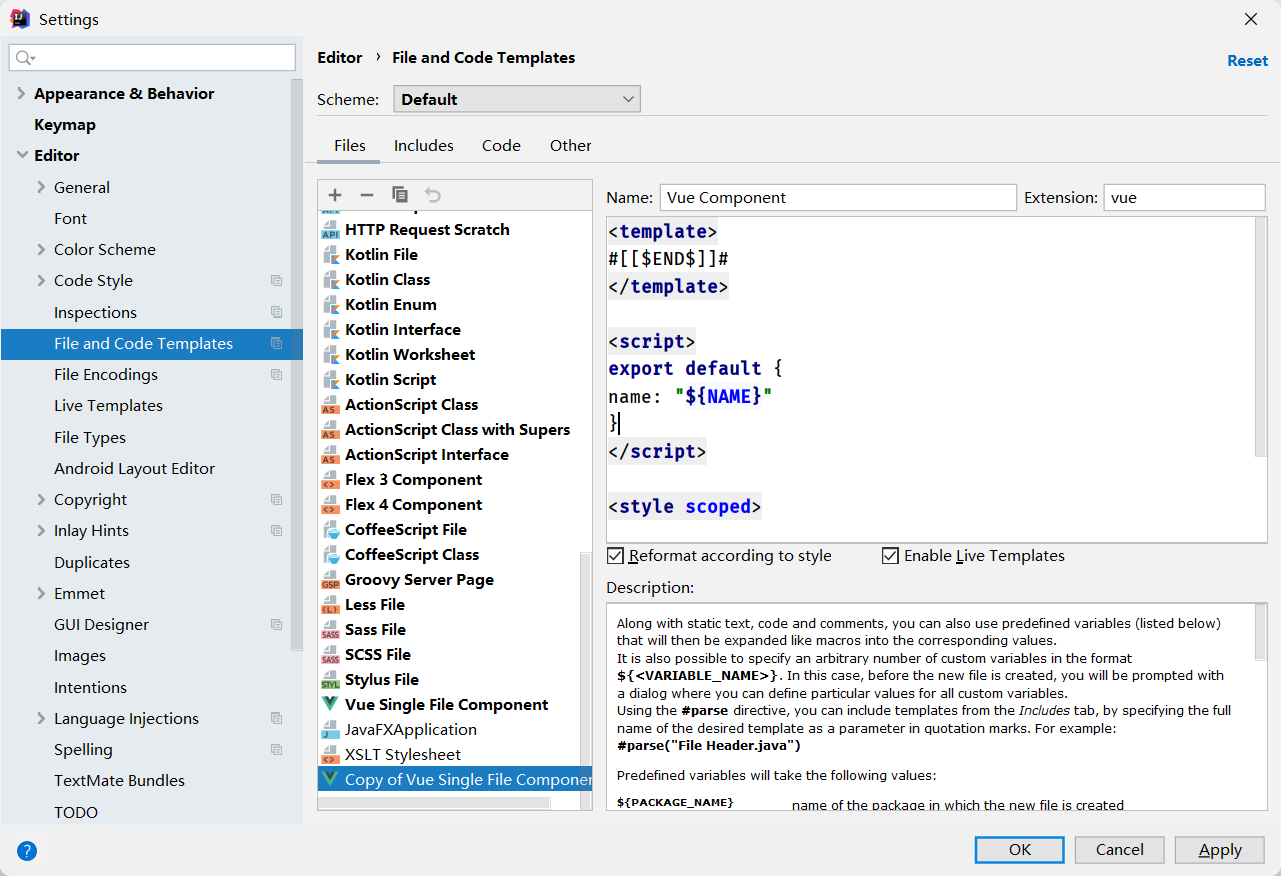Click the Apply button
Viewport: 1281px width, 876px height.
(x=1220, y=850)
